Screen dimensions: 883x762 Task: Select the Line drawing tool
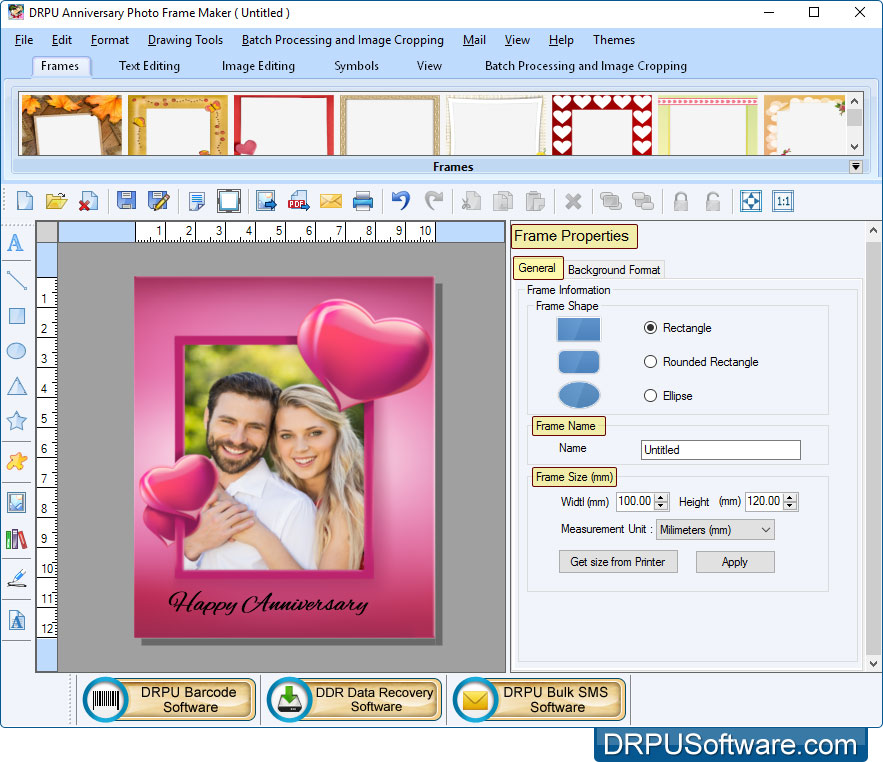(x=17, y=280)
